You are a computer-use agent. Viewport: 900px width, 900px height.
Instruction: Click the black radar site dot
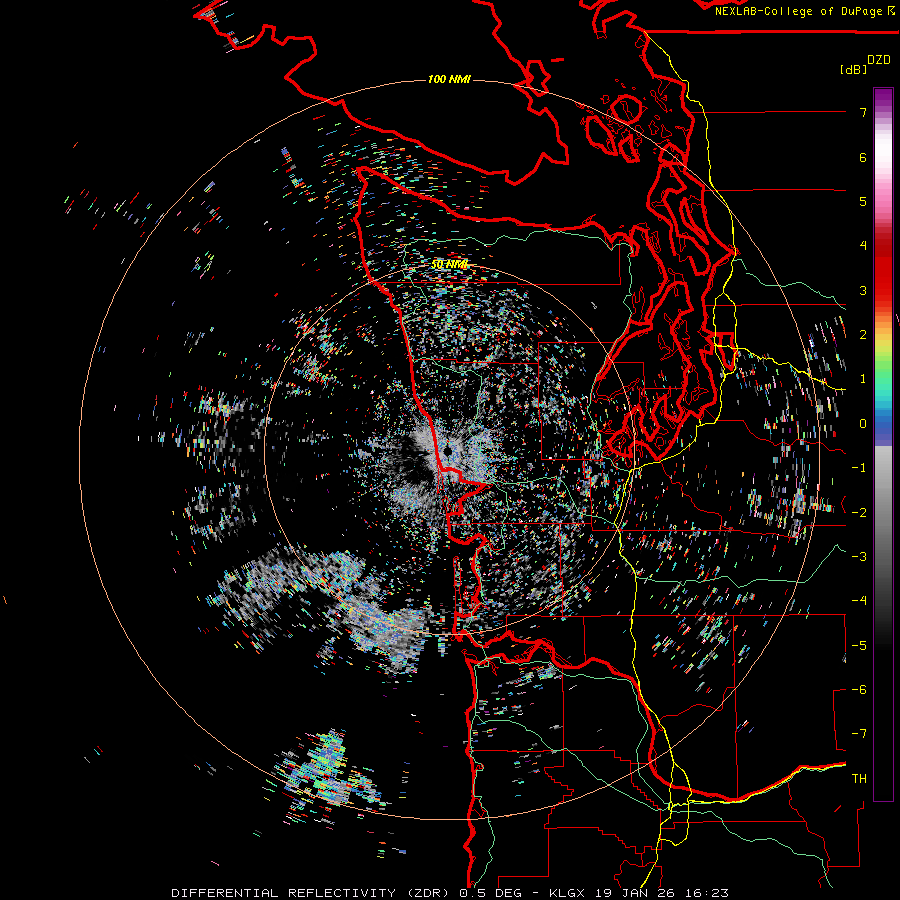click(448, 452)
